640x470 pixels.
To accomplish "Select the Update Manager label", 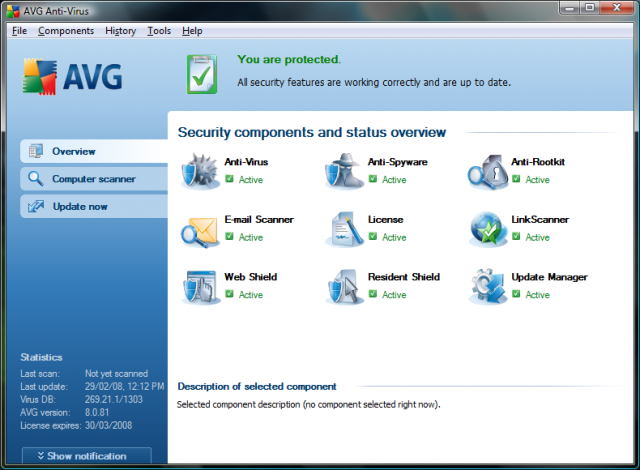I will pyautogui.click(x=549, y=277).
